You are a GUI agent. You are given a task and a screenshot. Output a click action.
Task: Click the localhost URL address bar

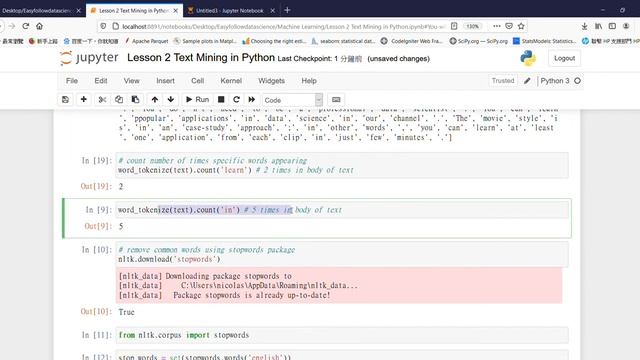click(x=282, y=26)
